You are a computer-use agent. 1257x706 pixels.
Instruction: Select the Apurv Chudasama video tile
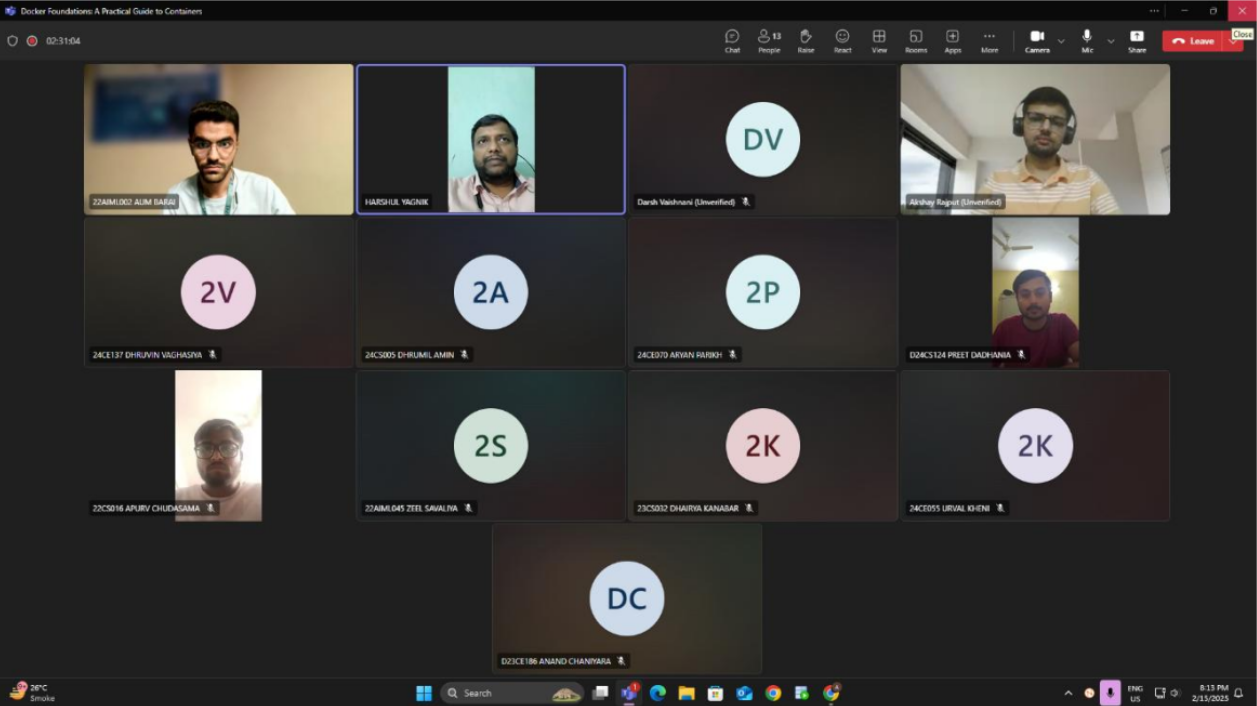[x=219, y=446]
